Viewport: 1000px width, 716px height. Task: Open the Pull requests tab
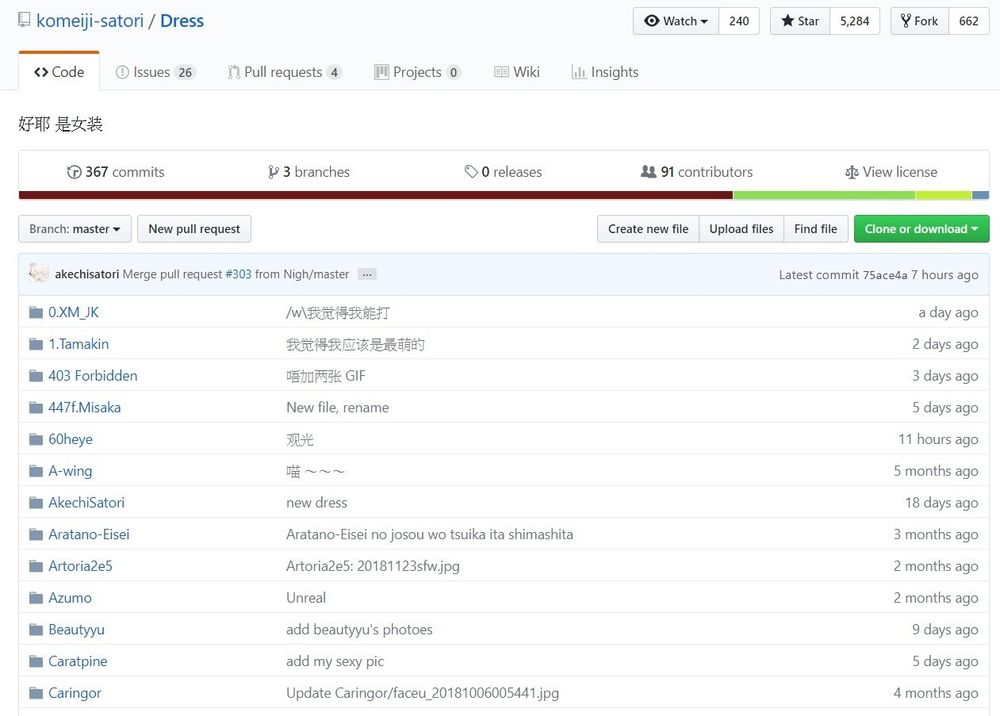coord(284,72)
